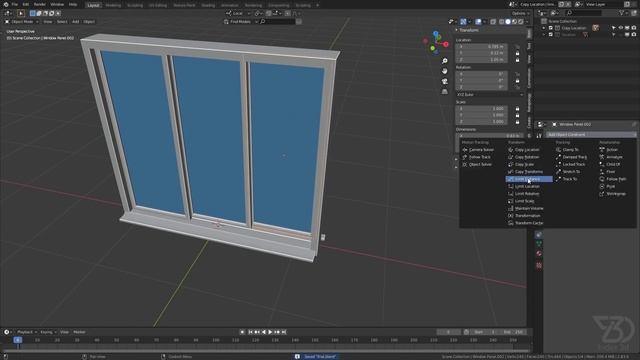Viewport: 640px width, 360px height.
Task: Open the Options dropdown in viewport header
Action: point(520,13)
